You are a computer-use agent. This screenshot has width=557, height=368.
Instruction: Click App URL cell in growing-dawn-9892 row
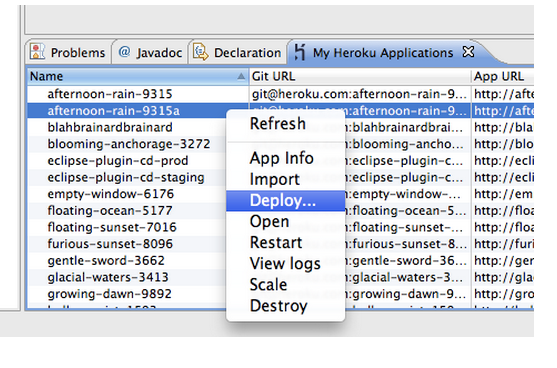(x=503, y=294)
